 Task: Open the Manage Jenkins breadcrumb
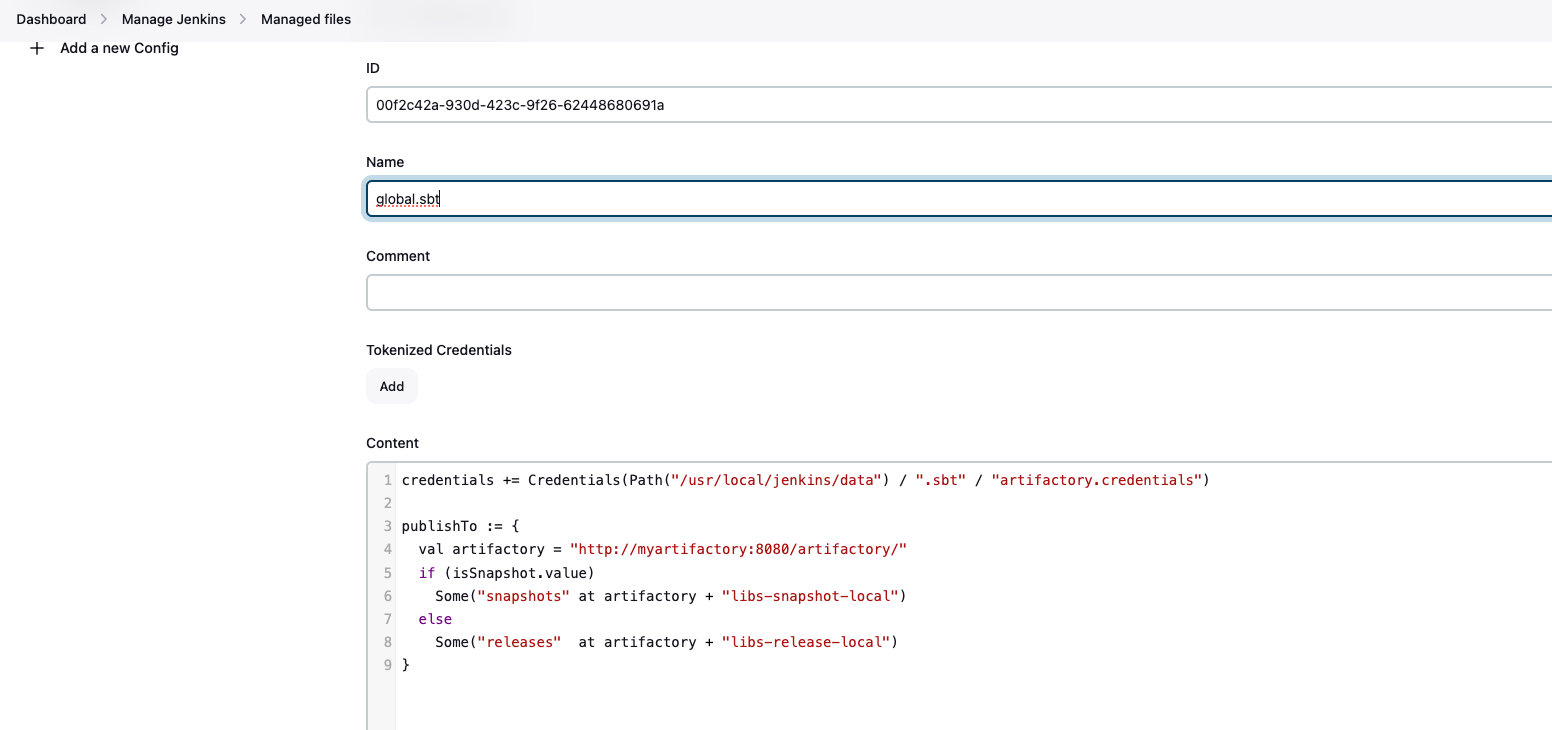point(173,19)
